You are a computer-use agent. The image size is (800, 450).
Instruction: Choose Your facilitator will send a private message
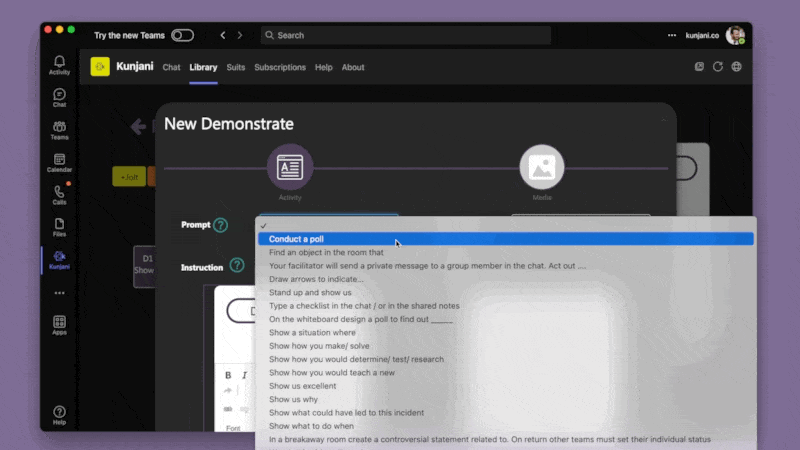point(506,265)
